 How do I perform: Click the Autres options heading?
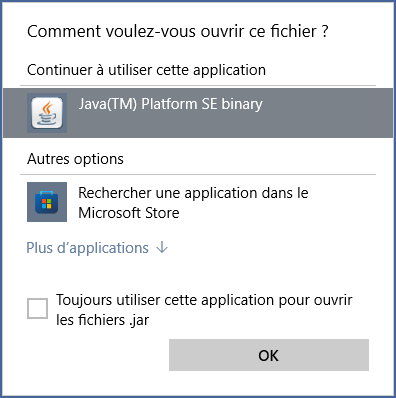(x=75, y=159)
